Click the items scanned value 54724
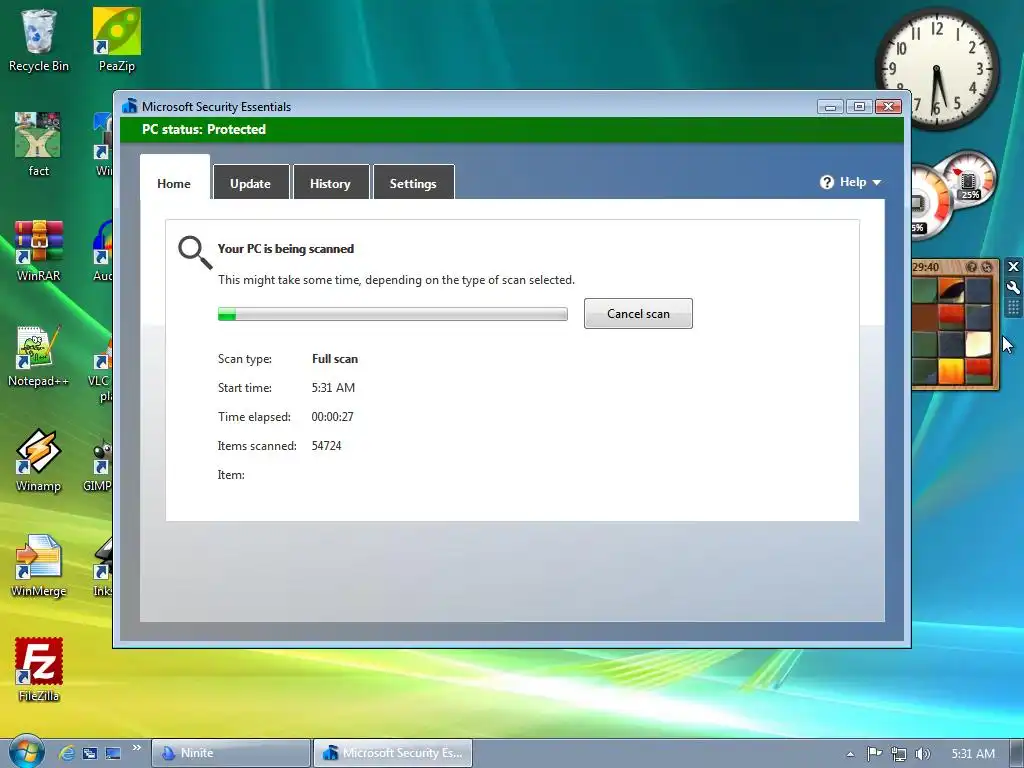1024x768 pixels. coord(327,445)
